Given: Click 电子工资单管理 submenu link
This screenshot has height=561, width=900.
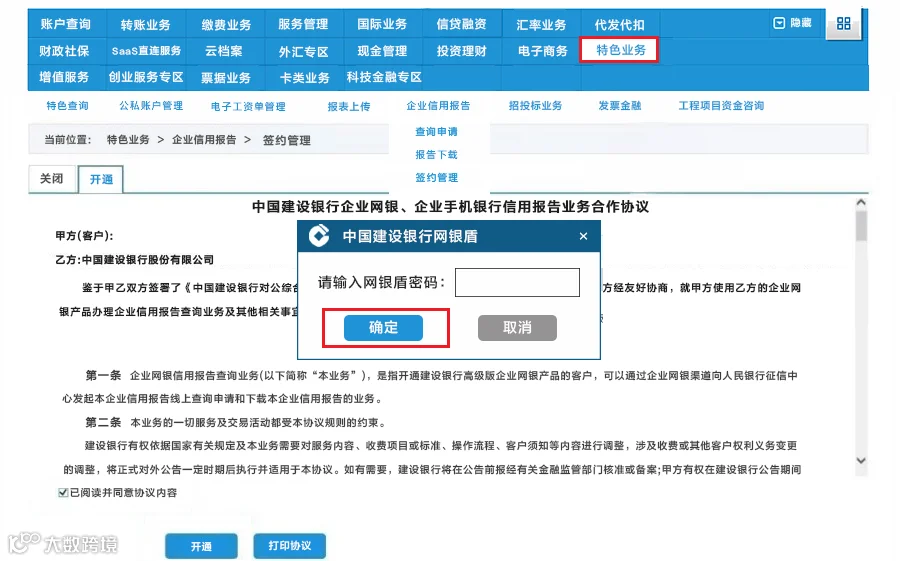Looking at the screenshot, I should pyautogui.click(x=248, y=106).
